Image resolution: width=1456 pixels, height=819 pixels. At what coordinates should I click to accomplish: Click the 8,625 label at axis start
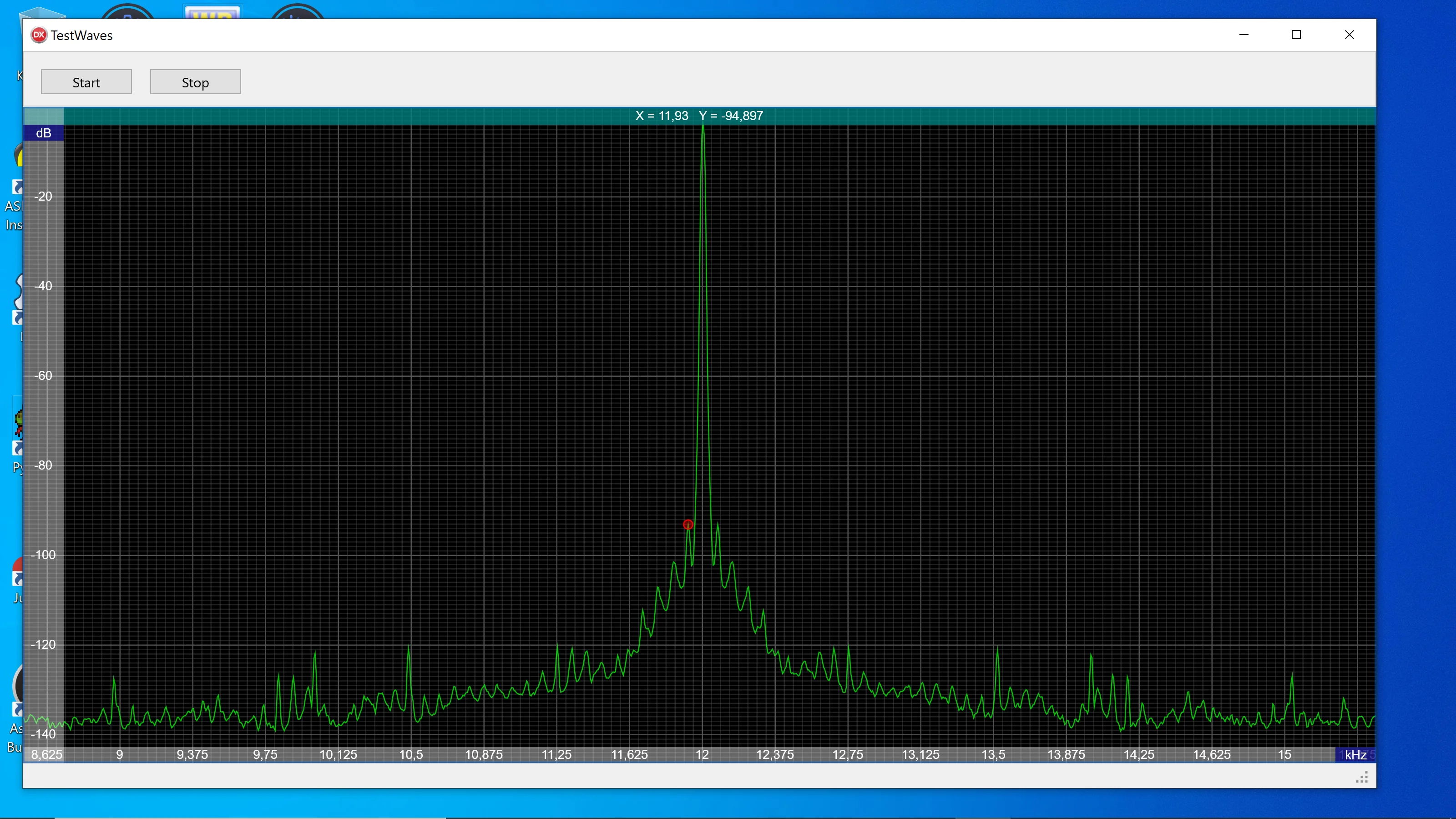47,754
